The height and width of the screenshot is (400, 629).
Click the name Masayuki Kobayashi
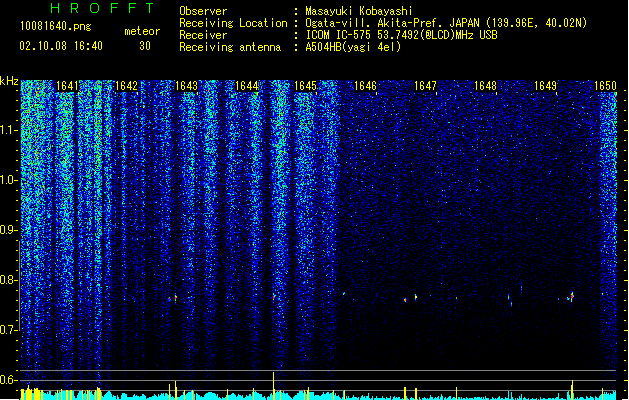pyautogui.click(x=359, y=11)
